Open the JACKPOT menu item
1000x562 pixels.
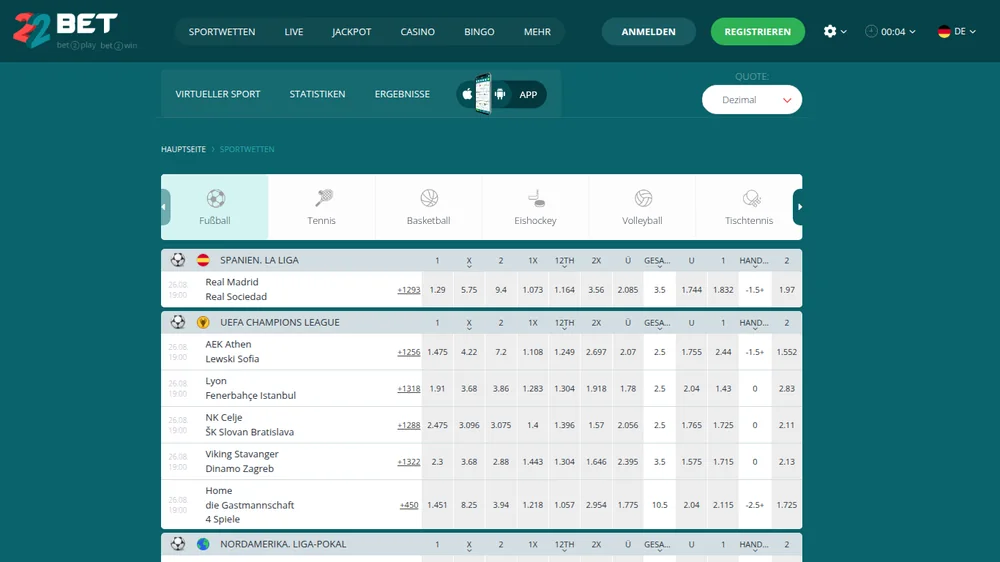351,32
